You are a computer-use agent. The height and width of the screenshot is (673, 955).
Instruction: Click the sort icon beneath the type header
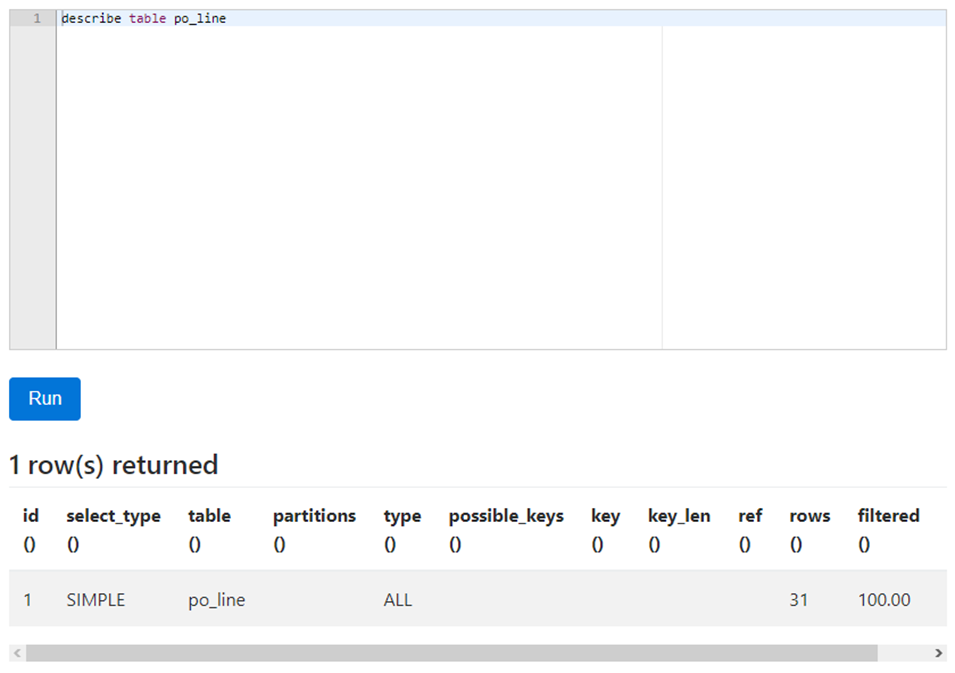(390, 545)
